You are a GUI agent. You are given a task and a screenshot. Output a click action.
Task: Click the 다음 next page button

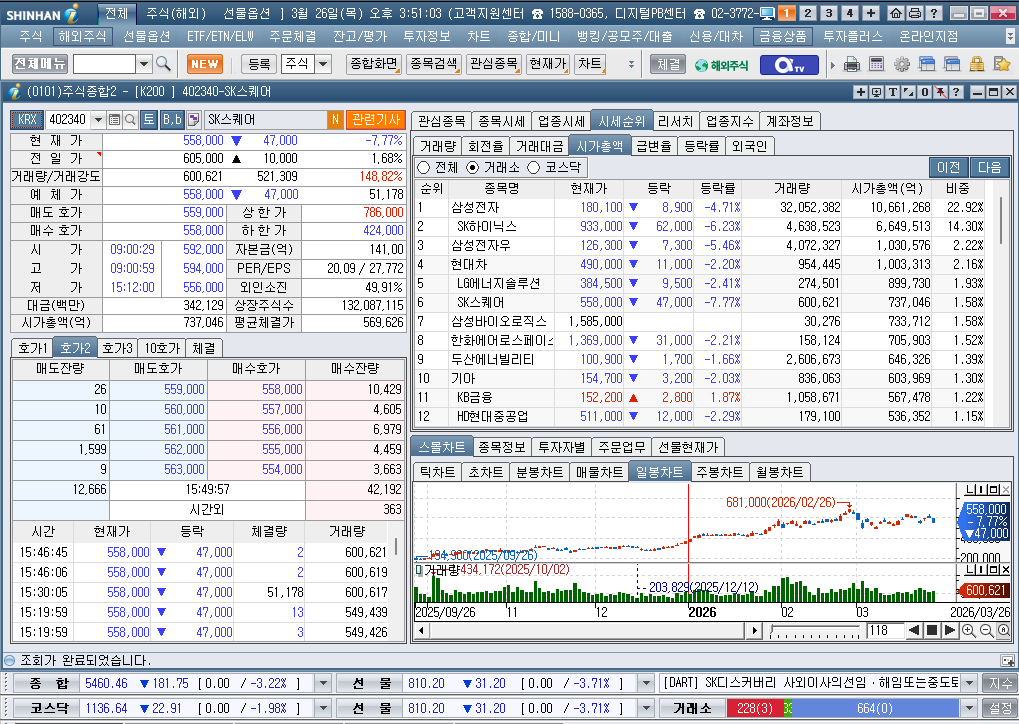tap(989, 168)
